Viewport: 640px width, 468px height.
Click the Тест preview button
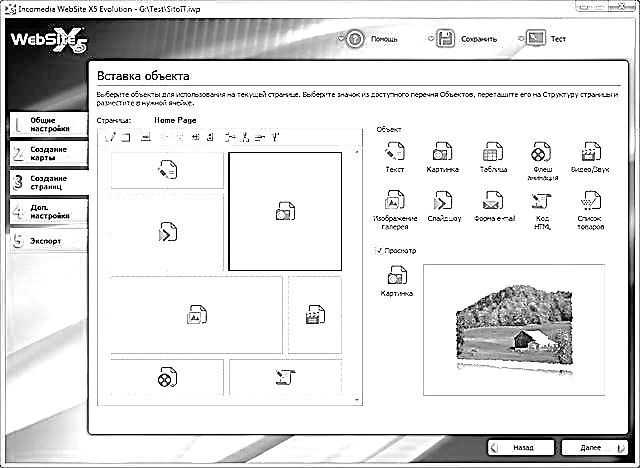coord(546,39)
